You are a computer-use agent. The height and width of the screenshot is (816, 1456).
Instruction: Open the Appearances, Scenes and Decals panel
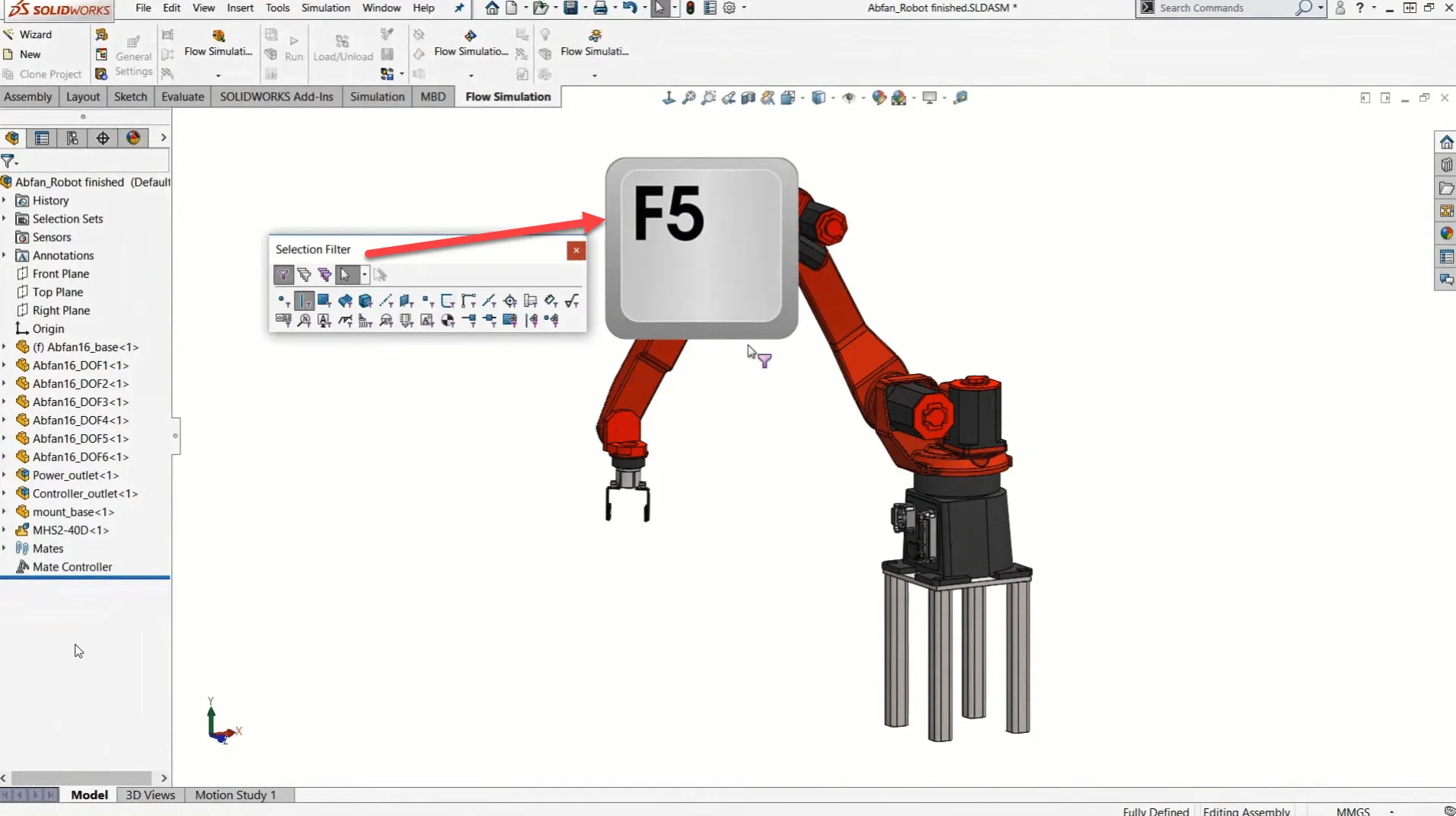(x=1446, y=232)
